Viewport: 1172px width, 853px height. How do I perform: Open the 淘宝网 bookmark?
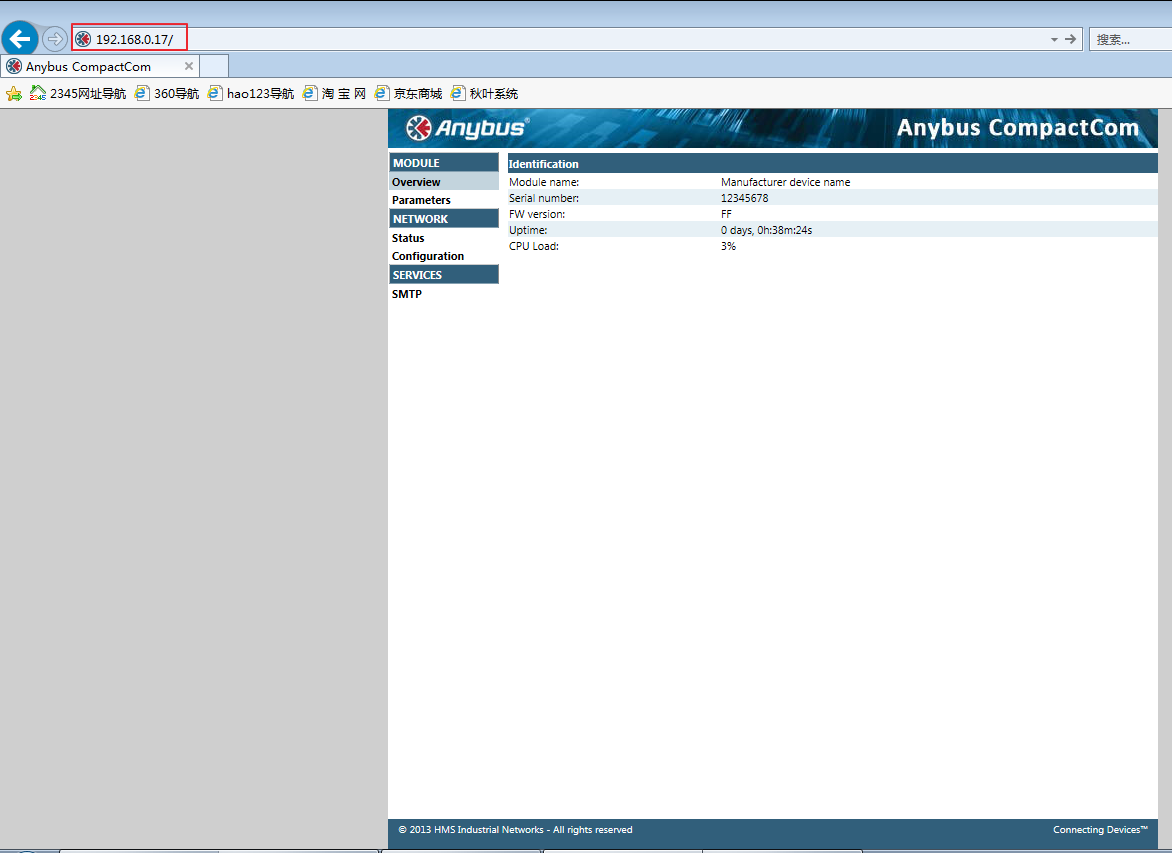[333, 93]
